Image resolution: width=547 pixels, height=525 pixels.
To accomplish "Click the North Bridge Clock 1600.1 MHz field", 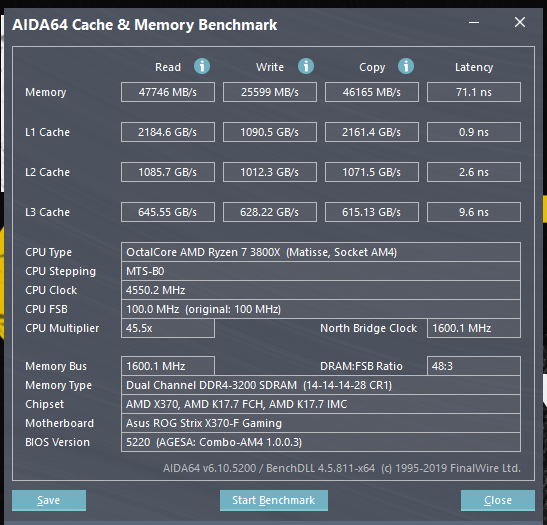I will pos(474,328).
